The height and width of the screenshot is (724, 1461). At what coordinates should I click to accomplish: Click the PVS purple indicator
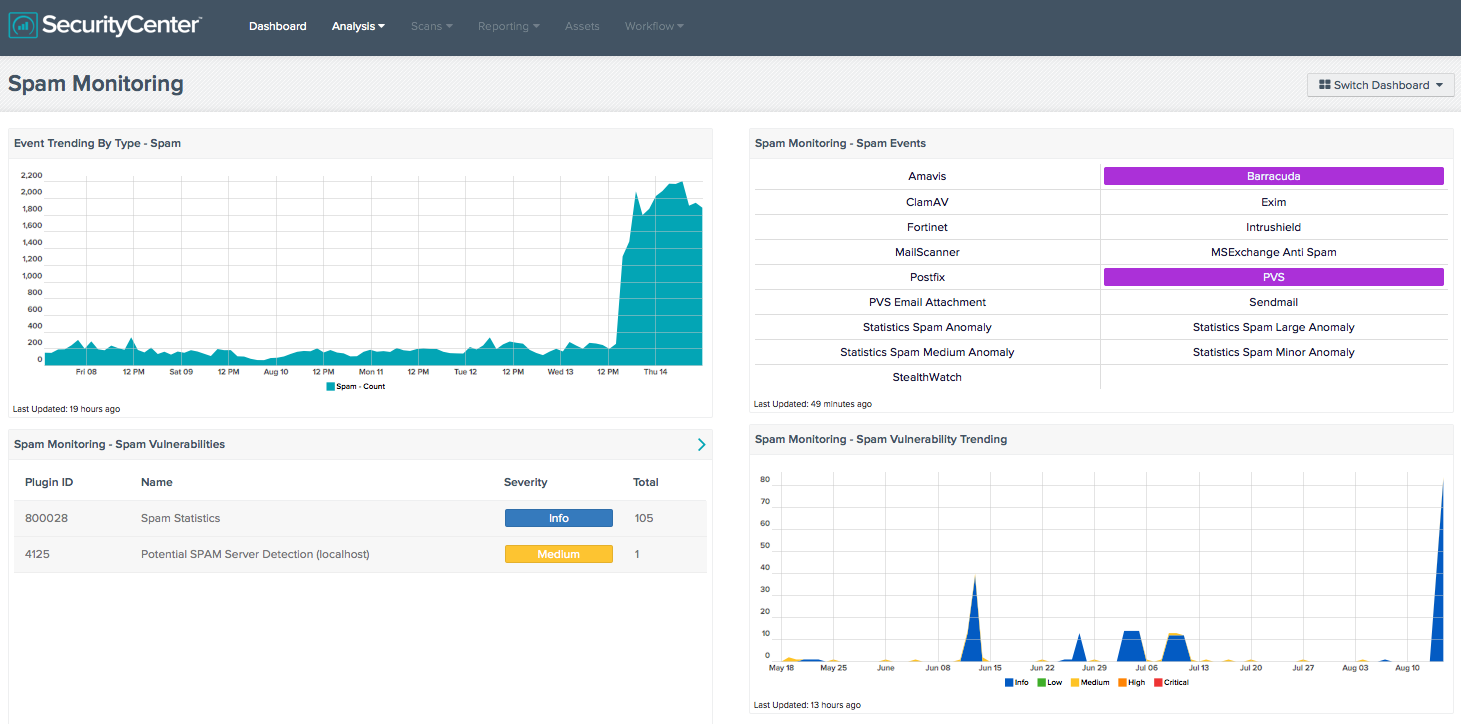coord(1273,277)
